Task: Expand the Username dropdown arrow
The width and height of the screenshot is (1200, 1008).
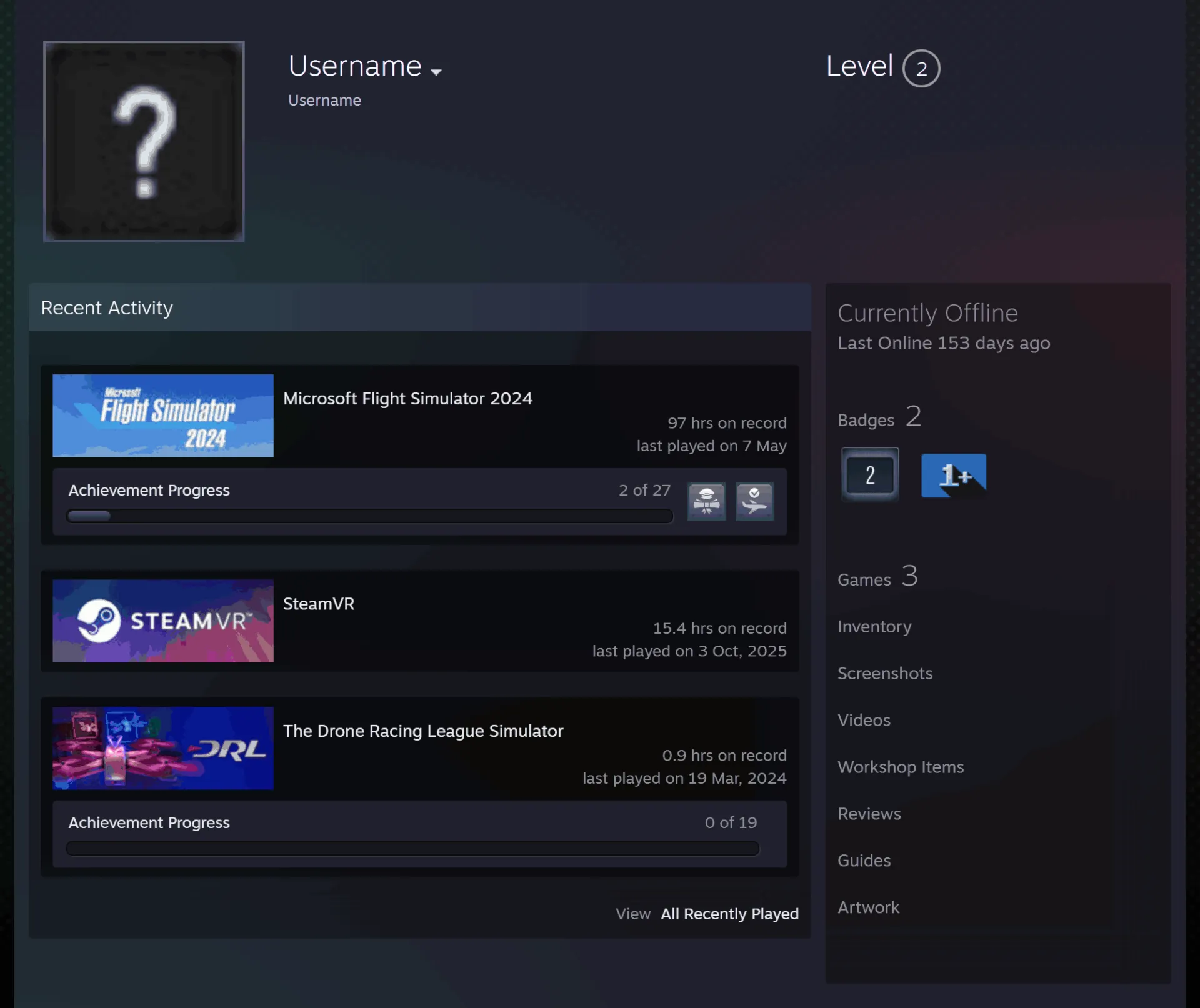Action: 436,72
